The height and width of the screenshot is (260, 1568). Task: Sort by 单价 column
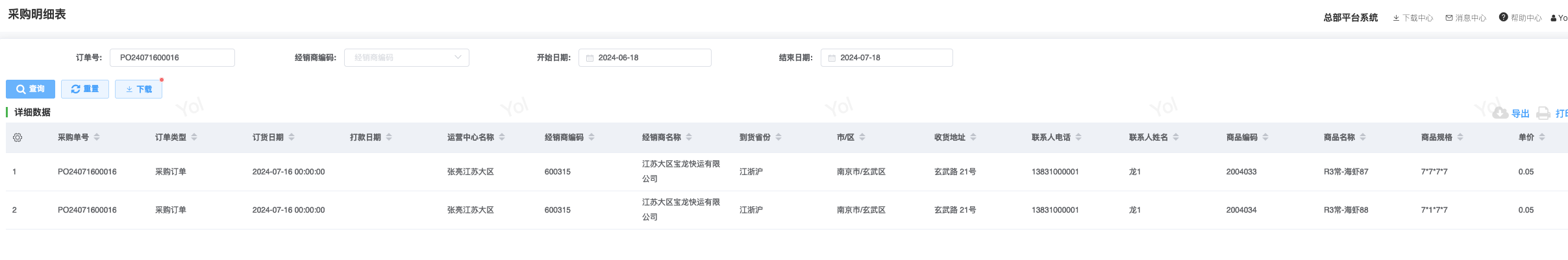(1542, 137)
